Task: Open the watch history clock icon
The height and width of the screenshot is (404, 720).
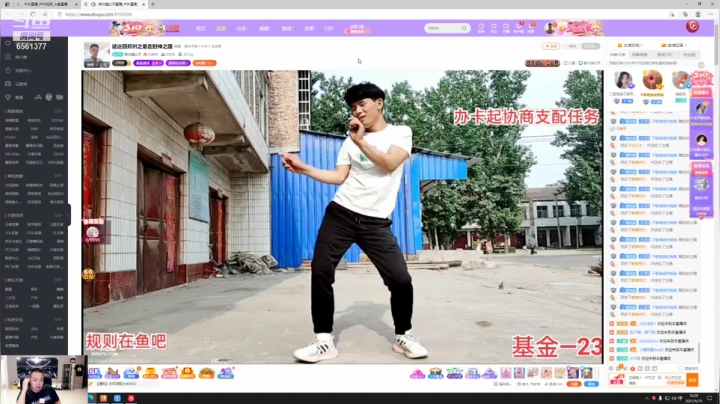Action: pyautogui.click(x=481, y=27)
